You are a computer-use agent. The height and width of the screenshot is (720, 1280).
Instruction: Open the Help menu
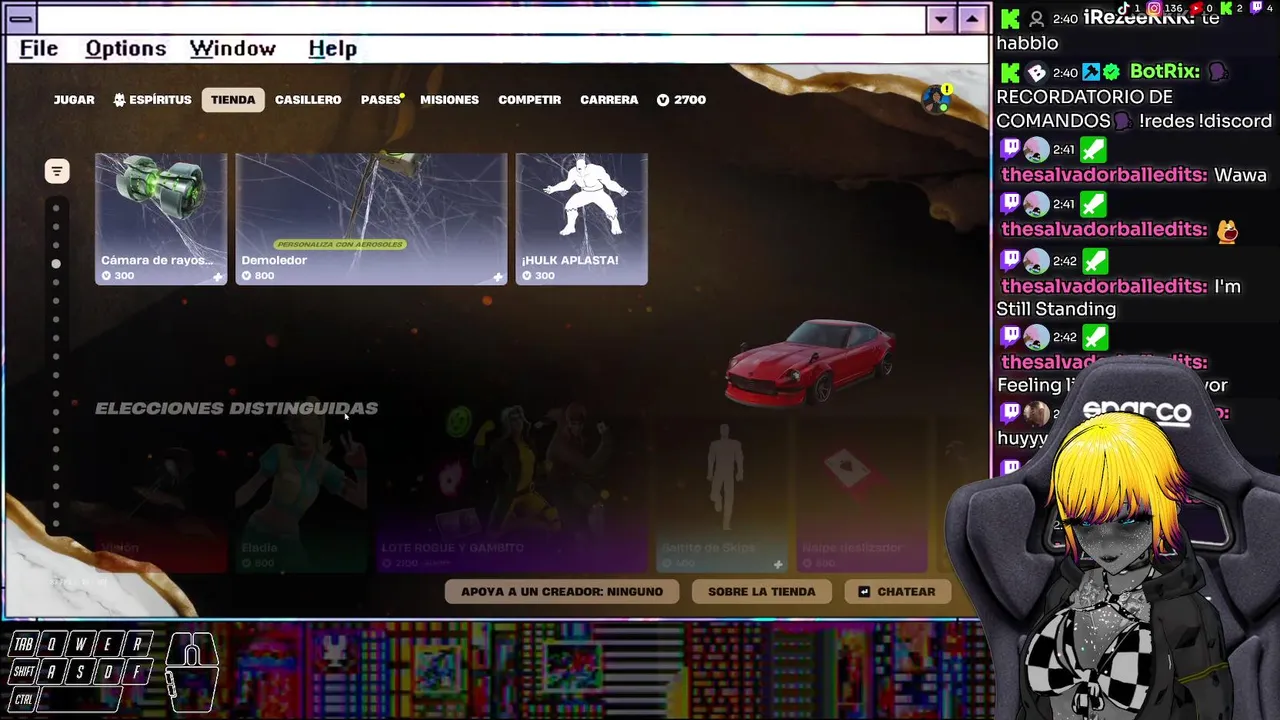point(333,48)
